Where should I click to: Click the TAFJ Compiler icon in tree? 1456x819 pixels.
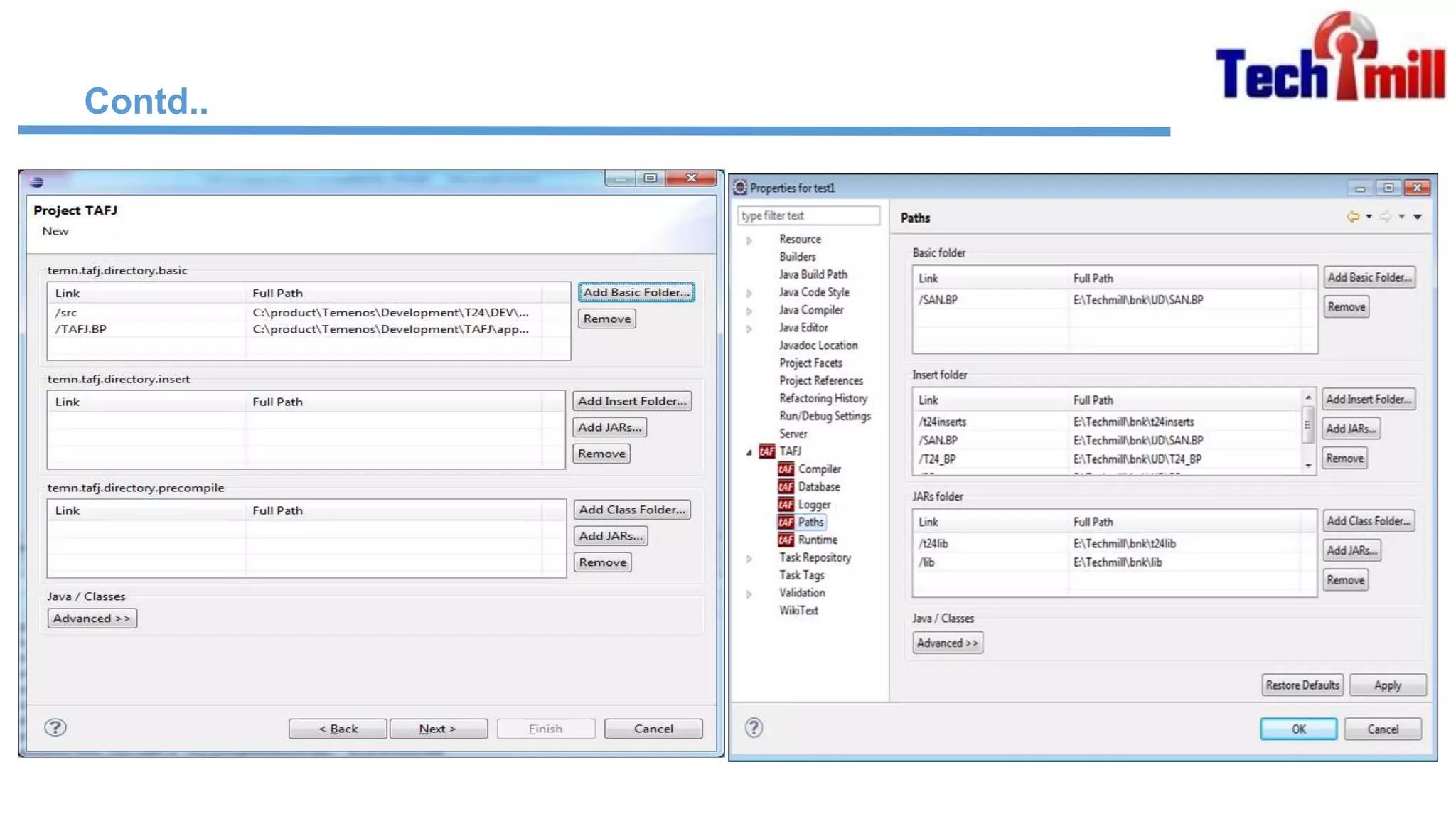point(786,469)
